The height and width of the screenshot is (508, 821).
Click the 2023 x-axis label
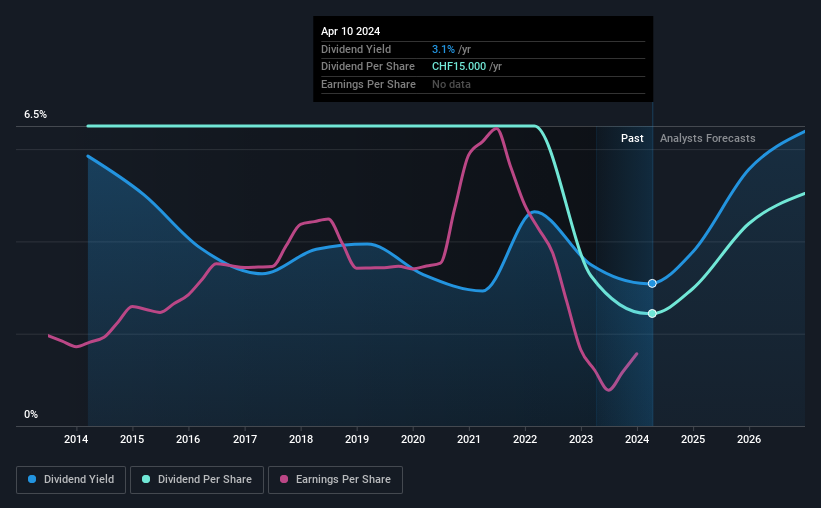pos(581,439)
